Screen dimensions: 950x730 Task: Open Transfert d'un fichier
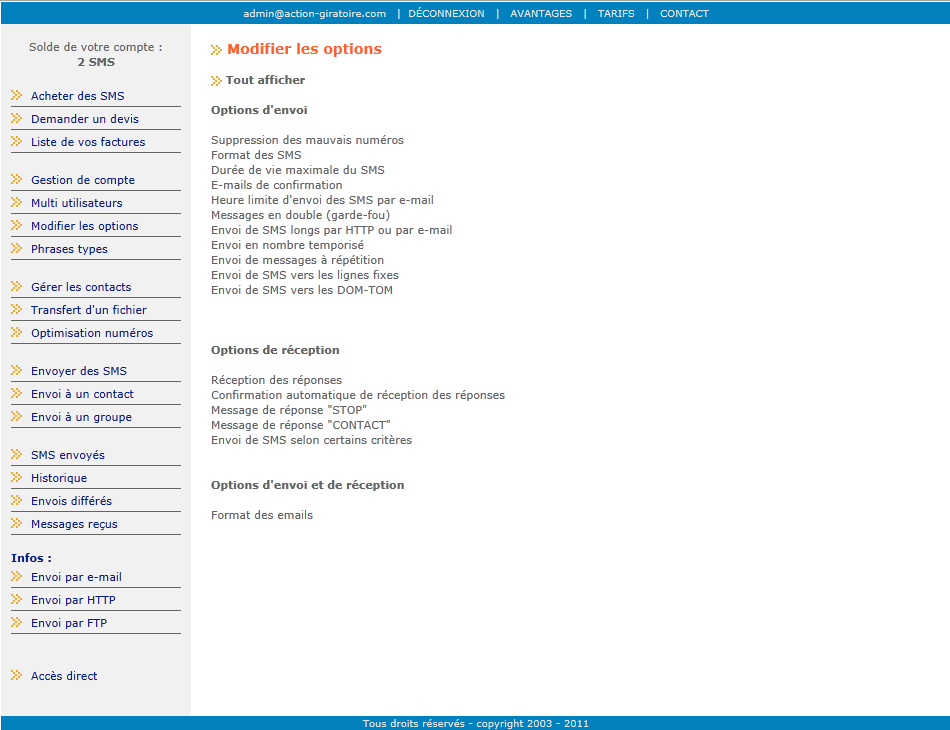(89, 310)
